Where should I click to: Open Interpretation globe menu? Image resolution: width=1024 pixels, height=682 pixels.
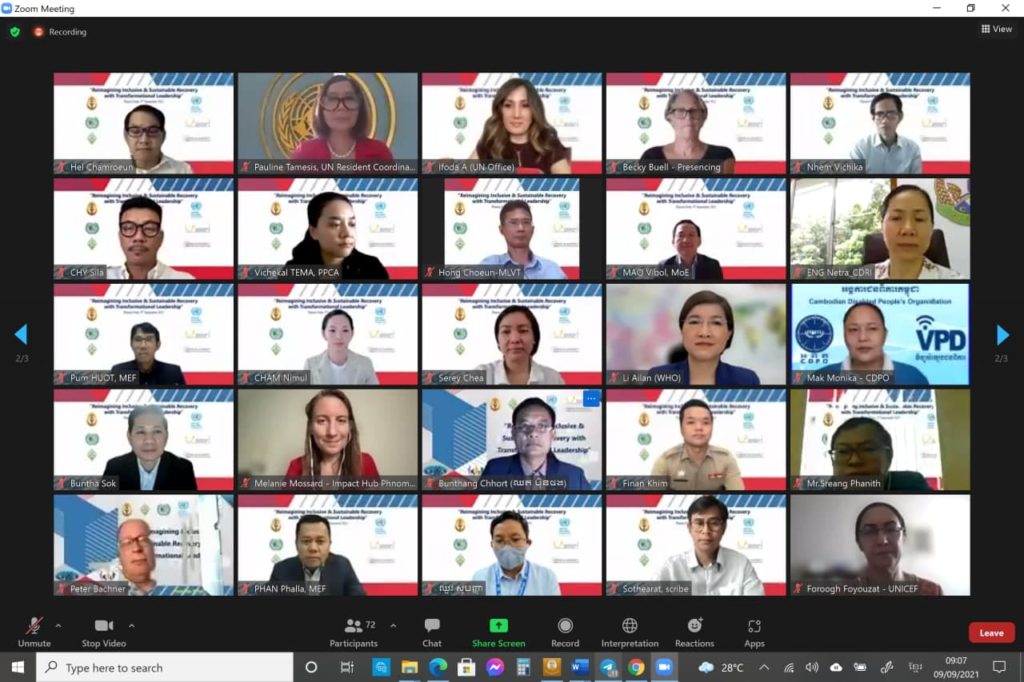pyautogui.click(x=630, y=632)
